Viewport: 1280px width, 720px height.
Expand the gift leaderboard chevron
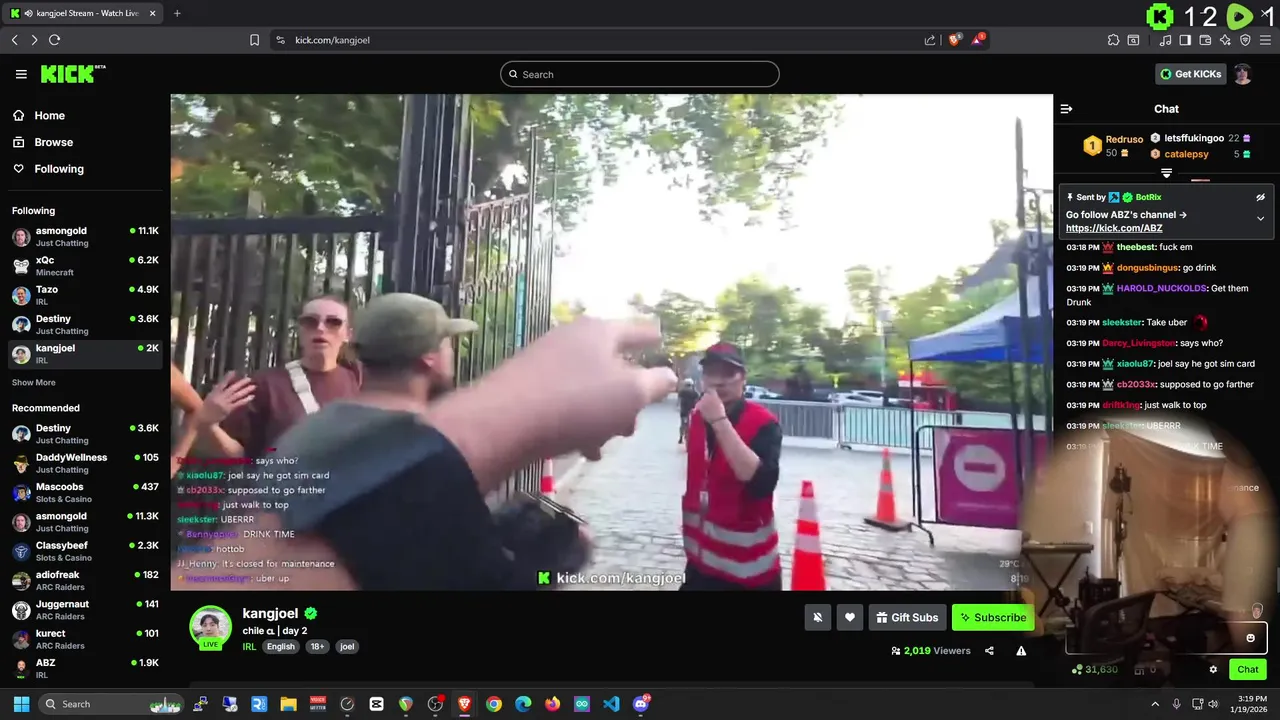click(x=1166, y=173)
